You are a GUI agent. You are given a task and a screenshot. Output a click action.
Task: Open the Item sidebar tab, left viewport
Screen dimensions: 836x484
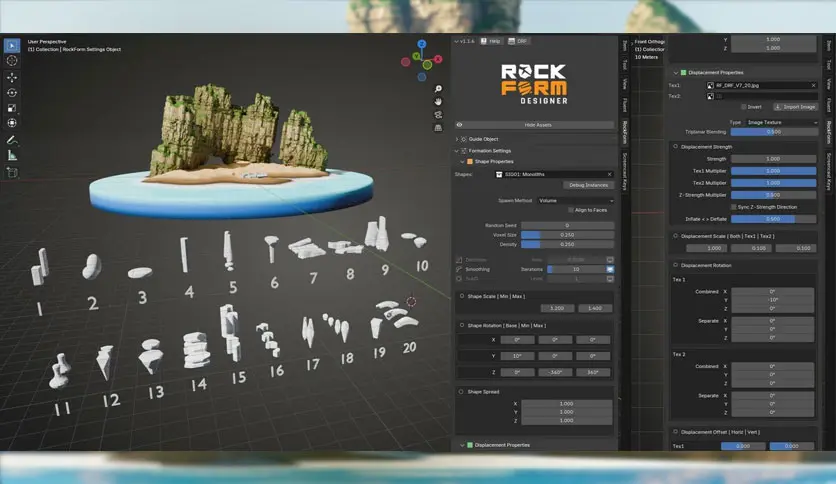click(x=625, y=46)
